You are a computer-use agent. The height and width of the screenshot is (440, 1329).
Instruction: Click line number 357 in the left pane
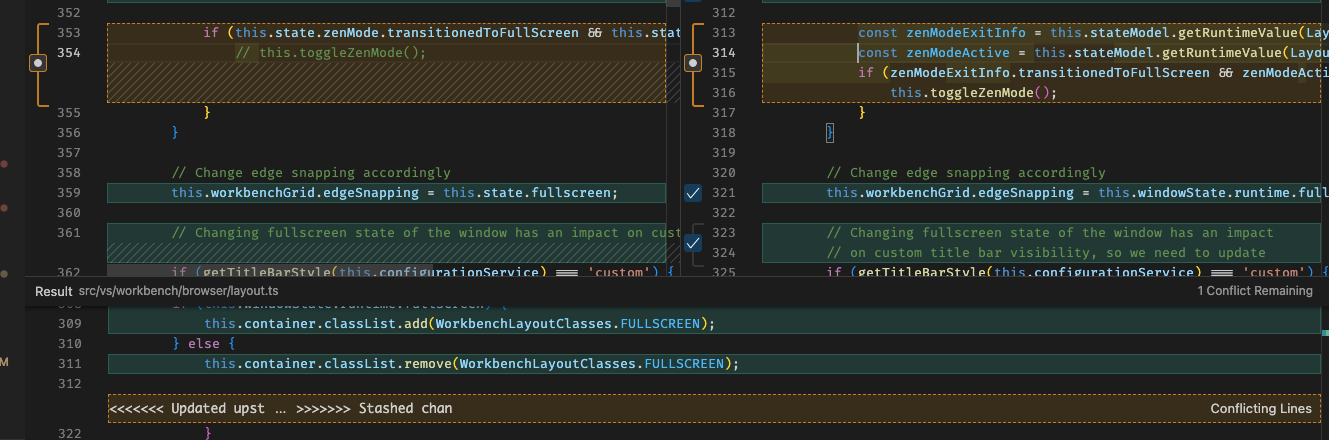[69, 153]
